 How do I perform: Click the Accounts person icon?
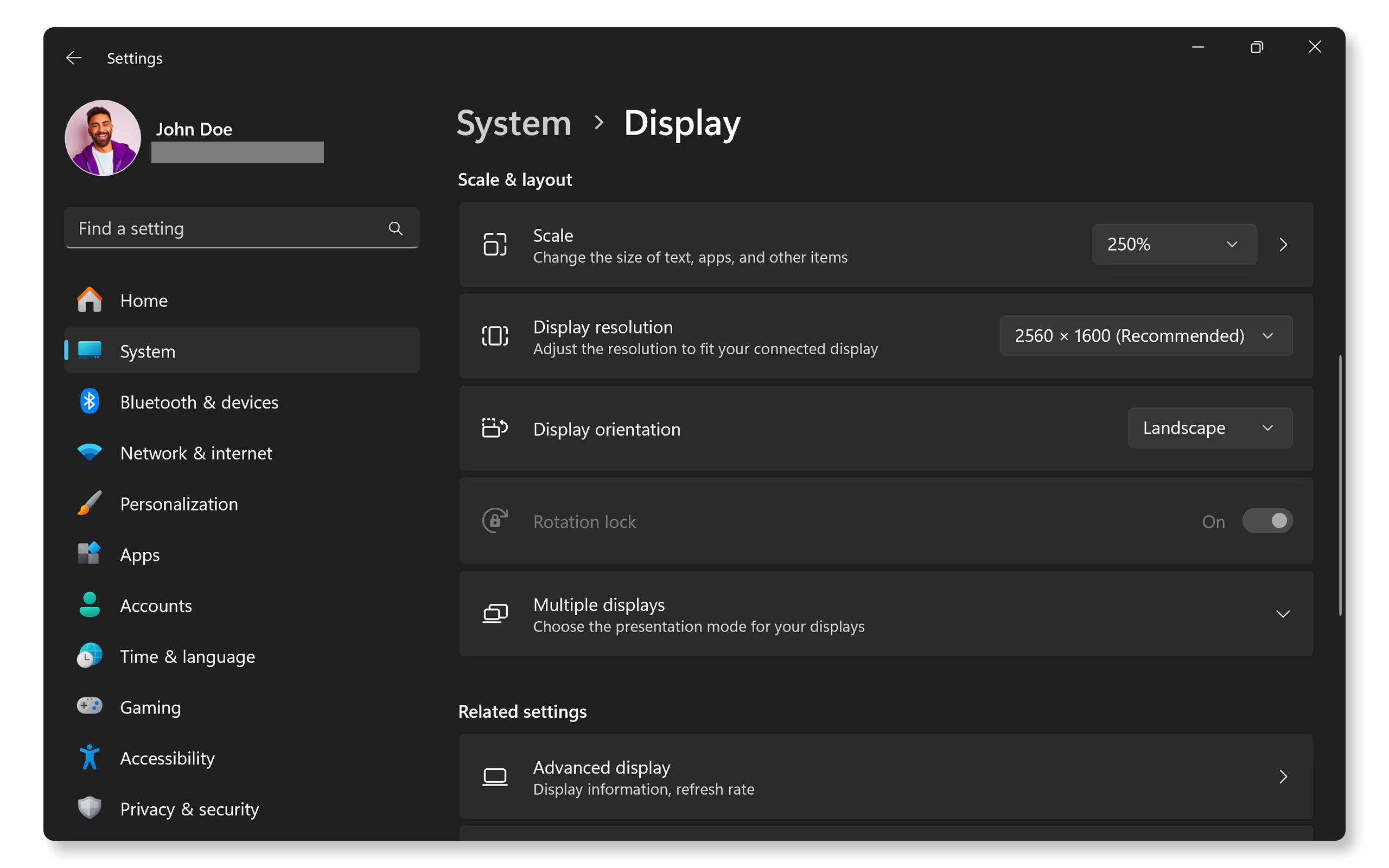[90, 605]
